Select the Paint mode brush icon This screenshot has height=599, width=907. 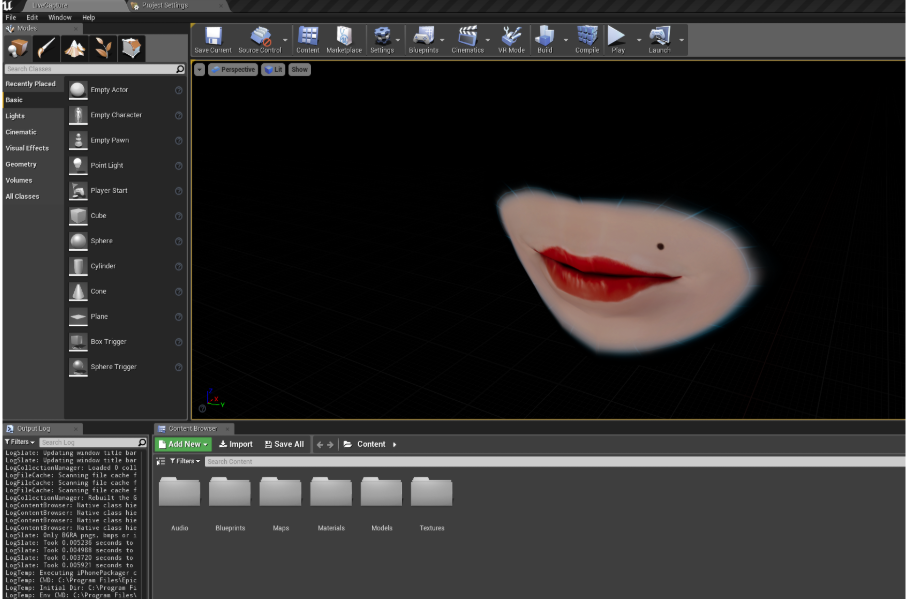(47, 48)
